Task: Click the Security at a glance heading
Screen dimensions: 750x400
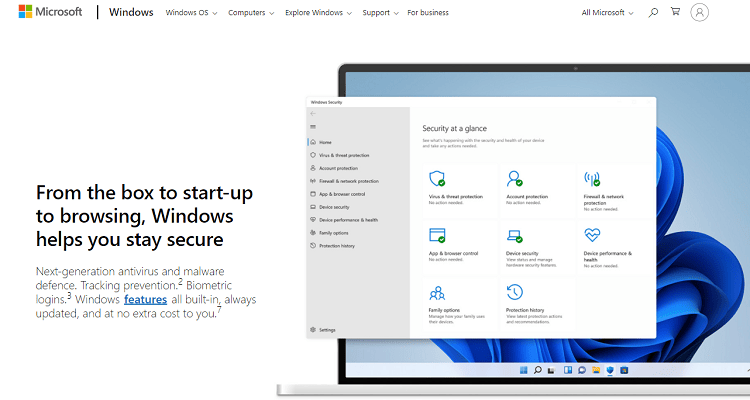Action: point(454,128)
